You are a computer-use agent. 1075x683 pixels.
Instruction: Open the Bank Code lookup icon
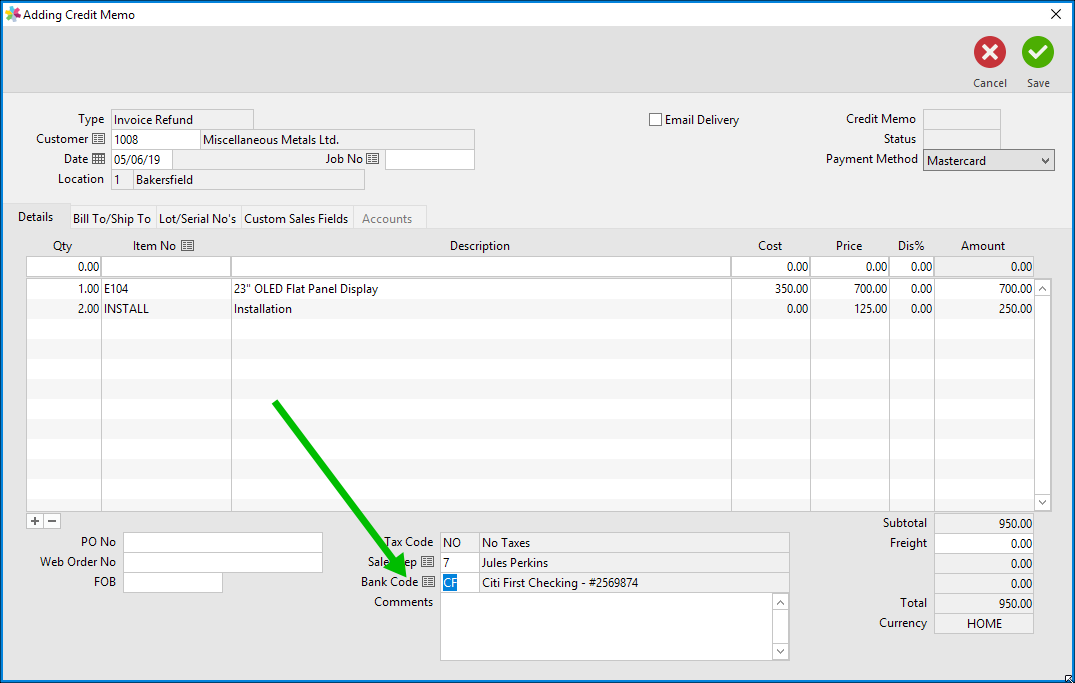coord(430,582)
